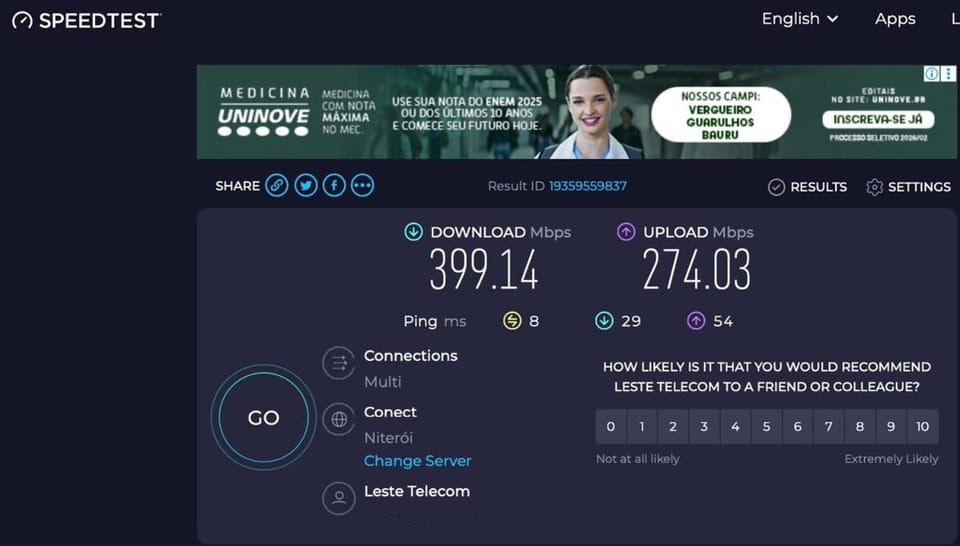960x546 pixels.
Task: Rate recommendation 1
Action: [642, 427]
